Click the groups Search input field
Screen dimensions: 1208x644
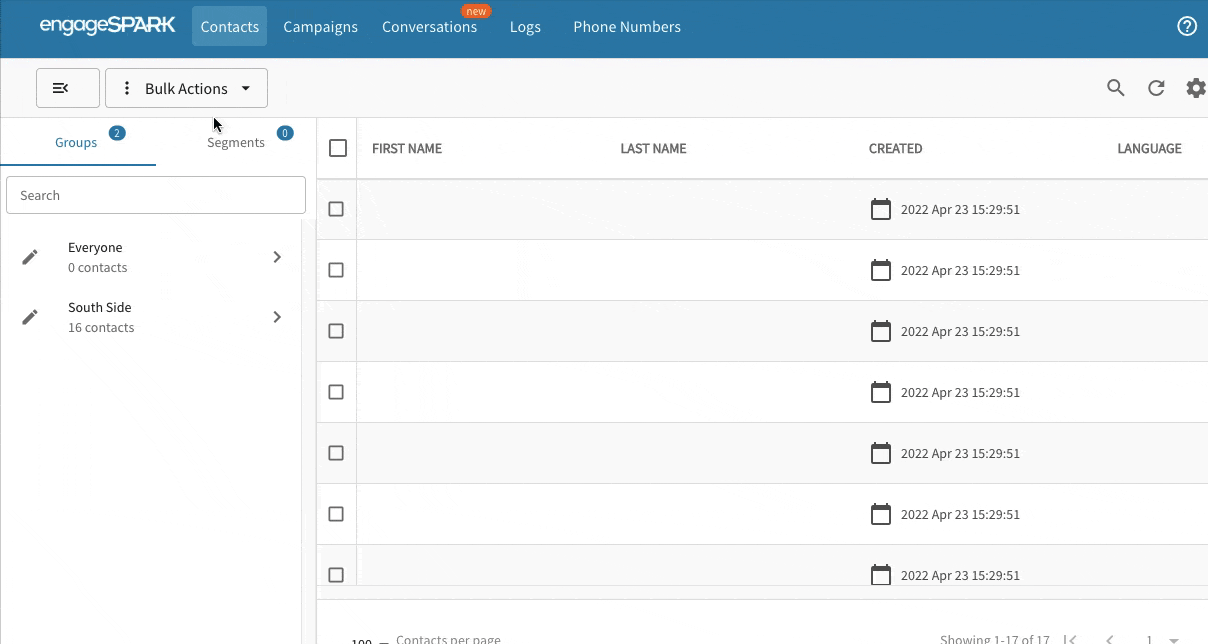pyautogui.click(x=156, y=195)
